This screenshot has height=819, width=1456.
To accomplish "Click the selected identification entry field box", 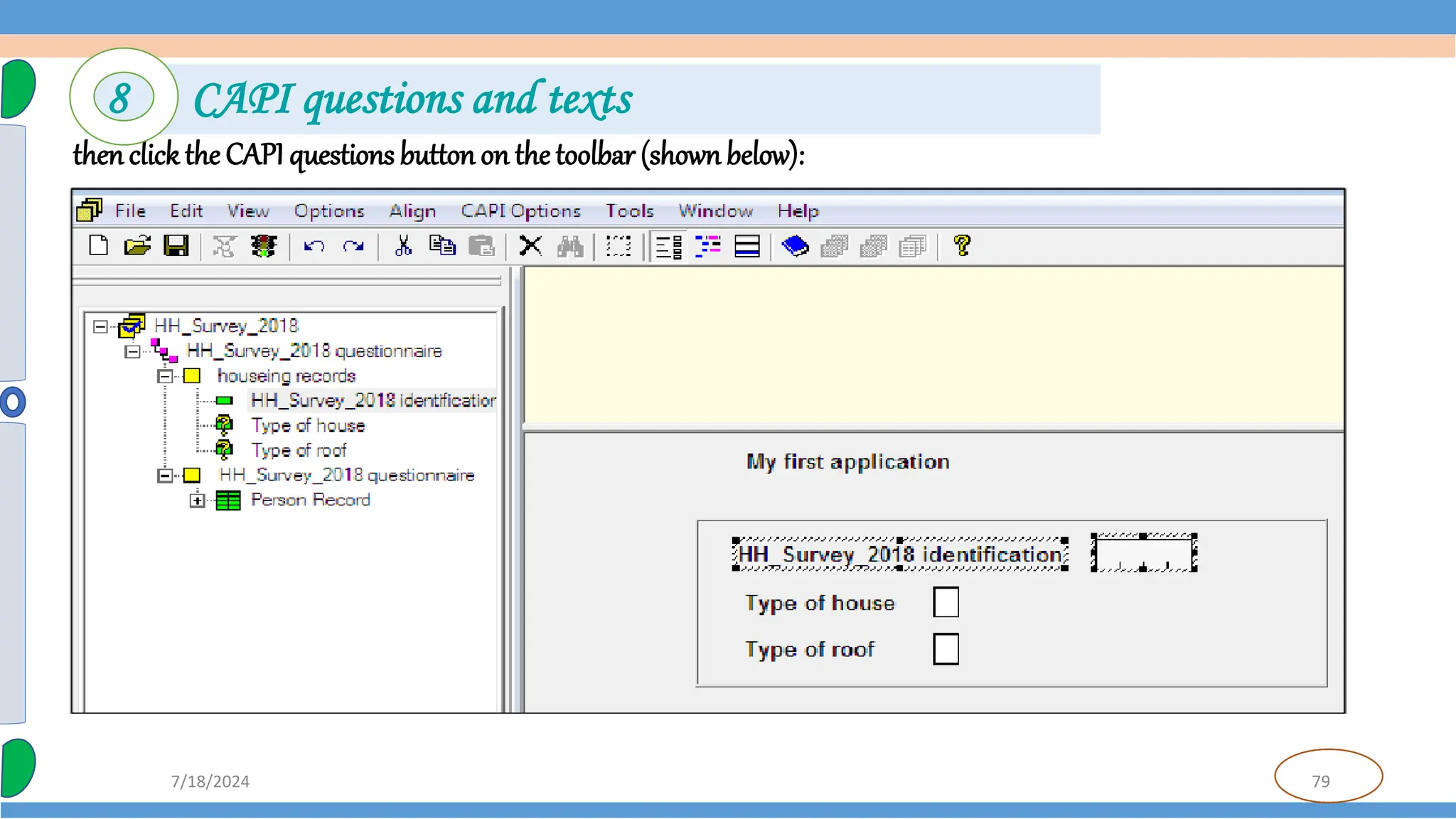I will coord(1144,554).
